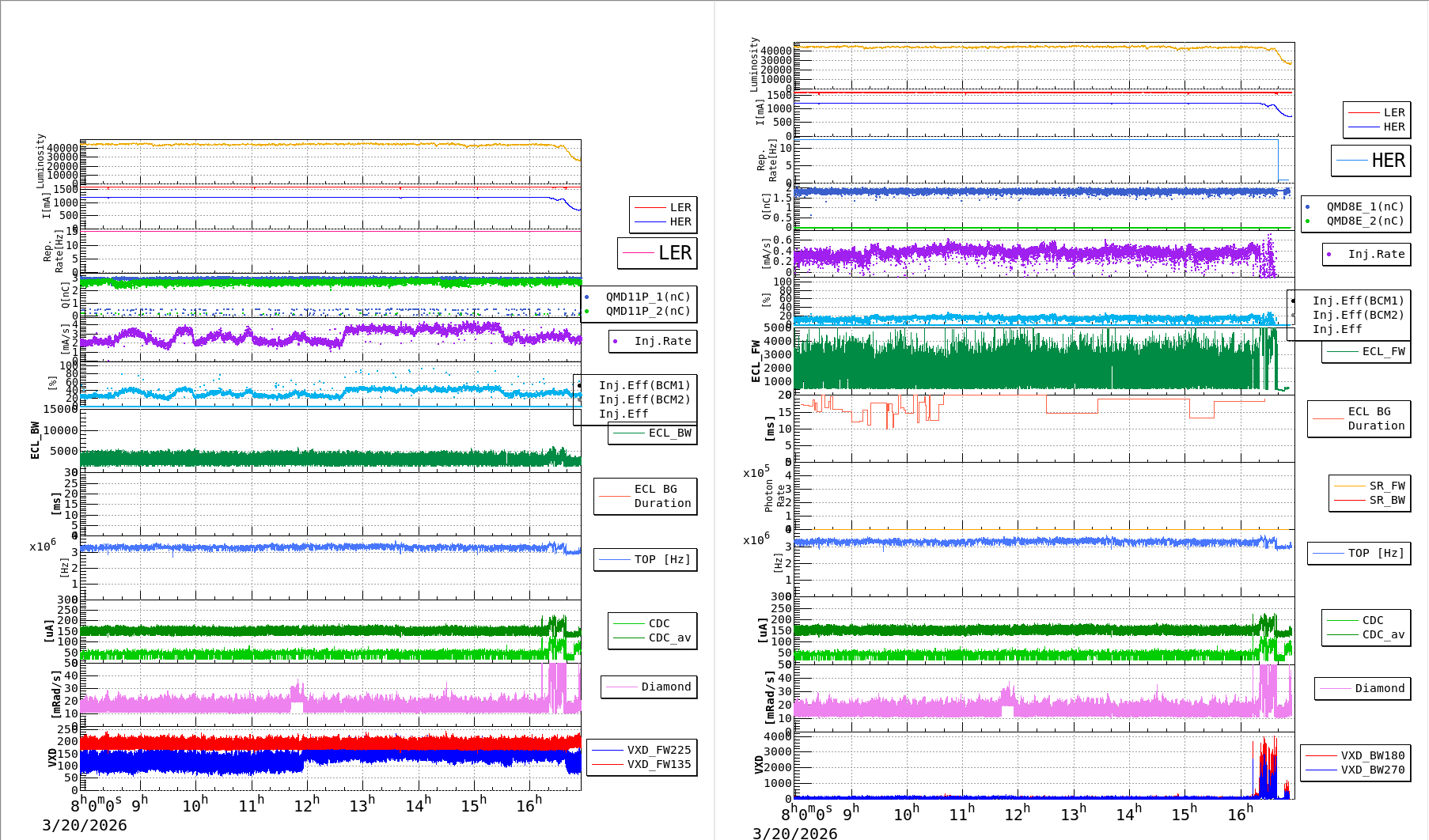The image size is (1429, 840).
Task: Select the SR_BW legend entry
Action: pyautogui.click(x=1386, y=500)
